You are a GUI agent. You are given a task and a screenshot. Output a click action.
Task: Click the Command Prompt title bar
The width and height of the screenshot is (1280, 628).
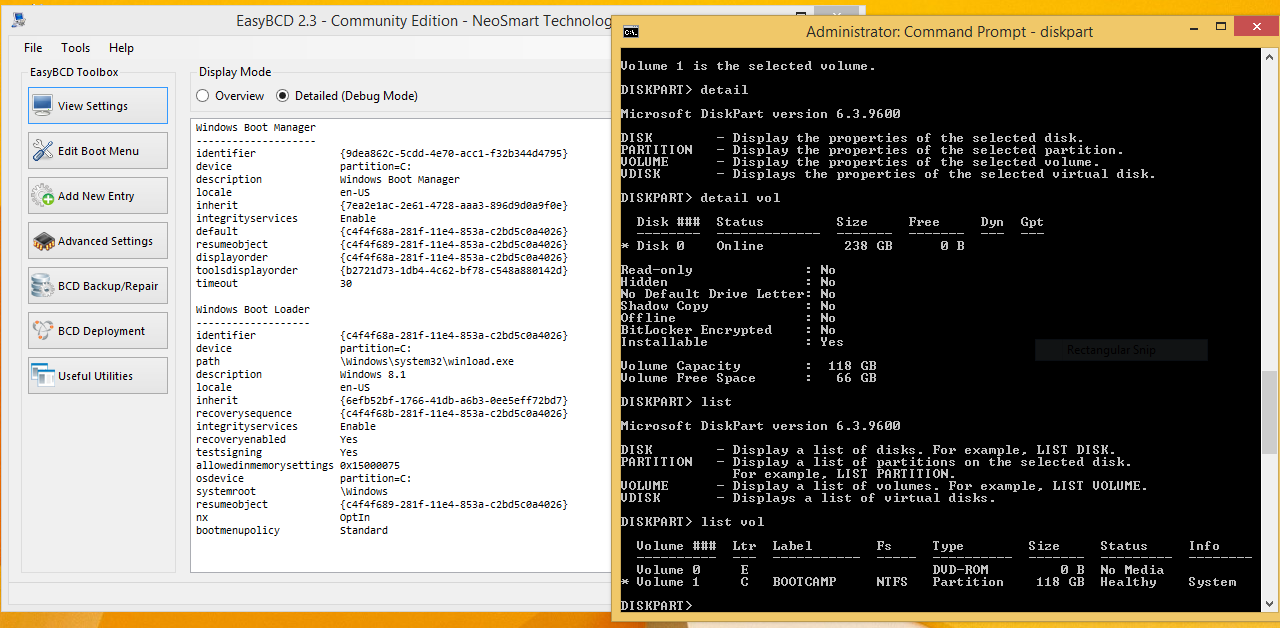pyautogui.click(x=948, y=32)
